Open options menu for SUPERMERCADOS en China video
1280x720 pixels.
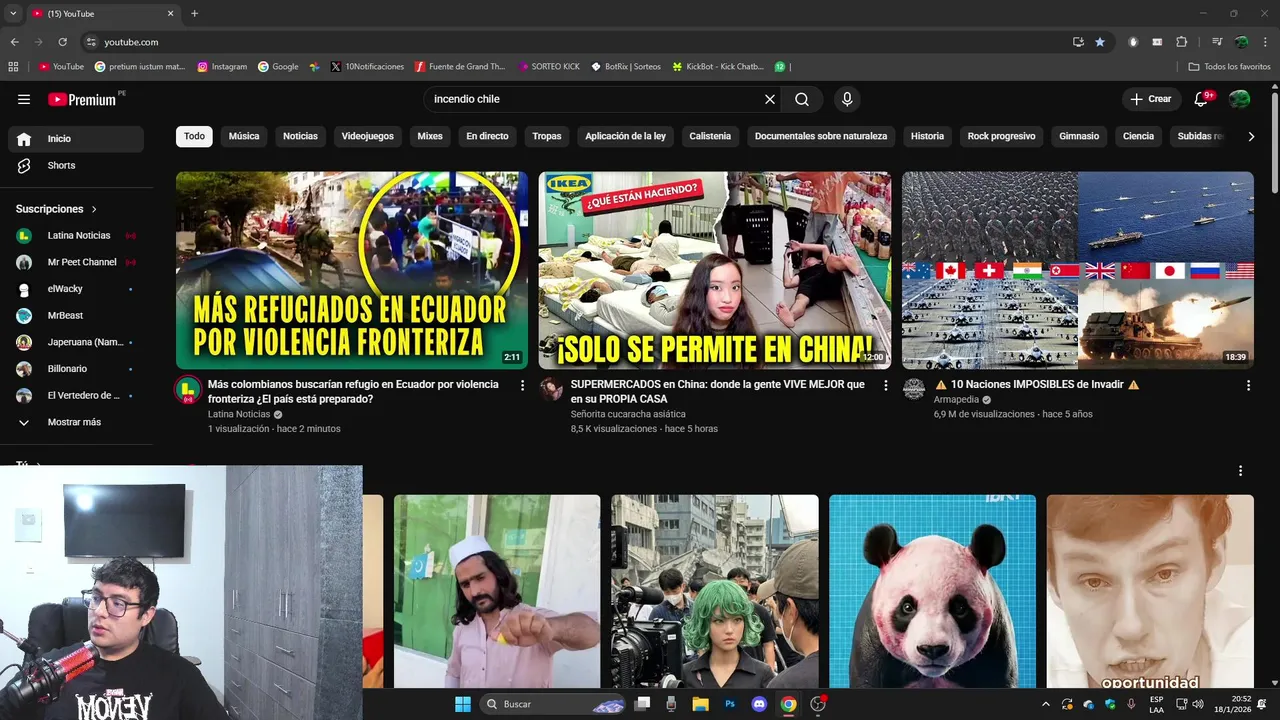click(885, 385)
